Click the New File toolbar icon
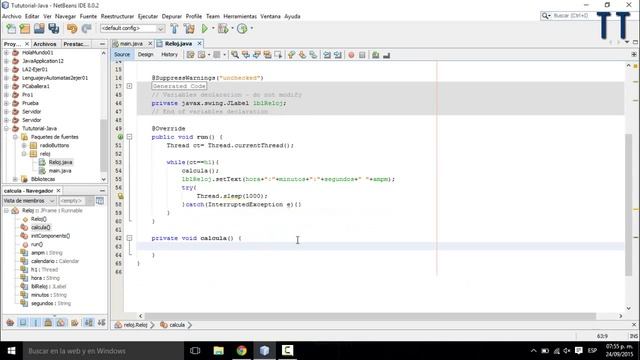 click(11, 29)
